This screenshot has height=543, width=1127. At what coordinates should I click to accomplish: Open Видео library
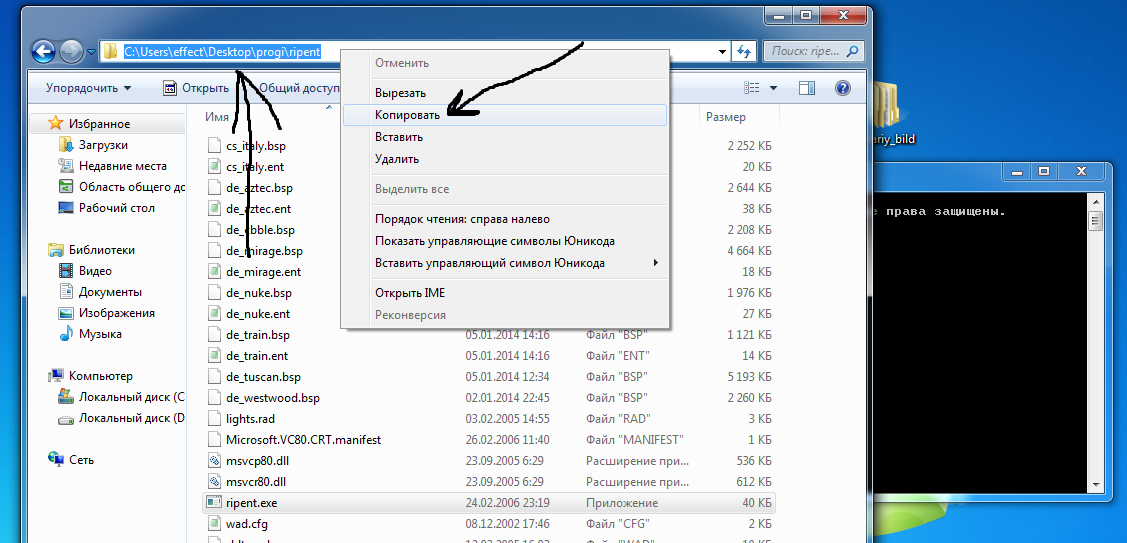point(85,271)
